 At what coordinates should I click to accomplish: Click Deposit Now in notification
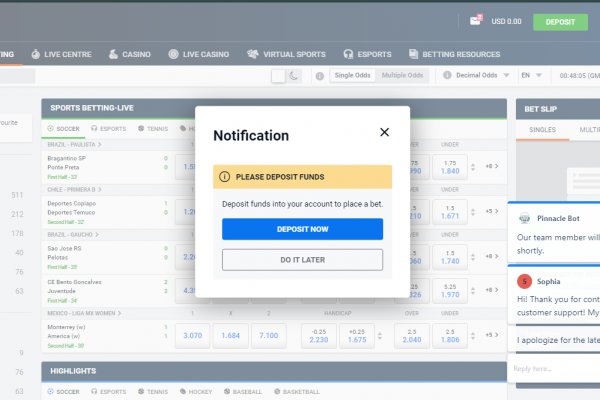pos(302,229)
